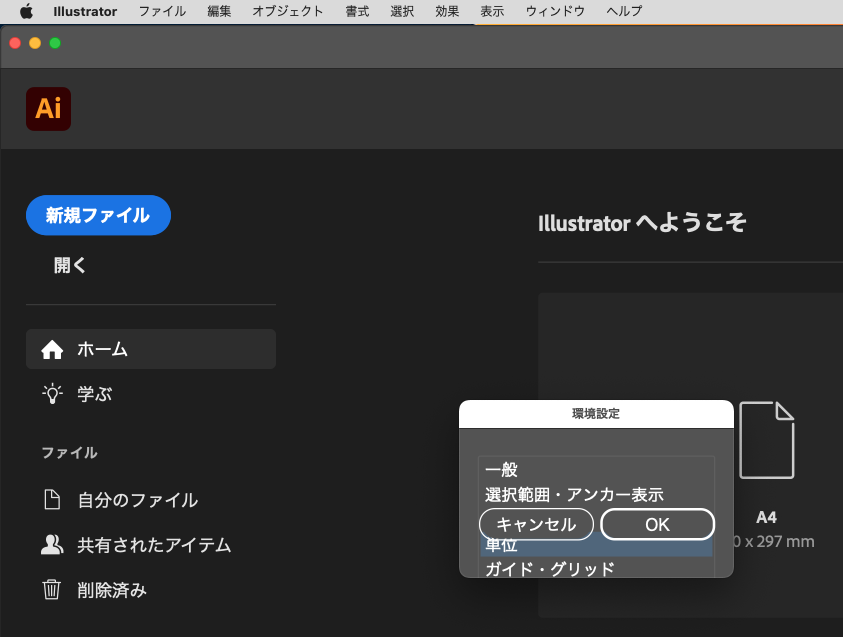This screenshot has height=637, width=843.
Task: Select 一般 in preferences list
Action: [x=596, y=469]
